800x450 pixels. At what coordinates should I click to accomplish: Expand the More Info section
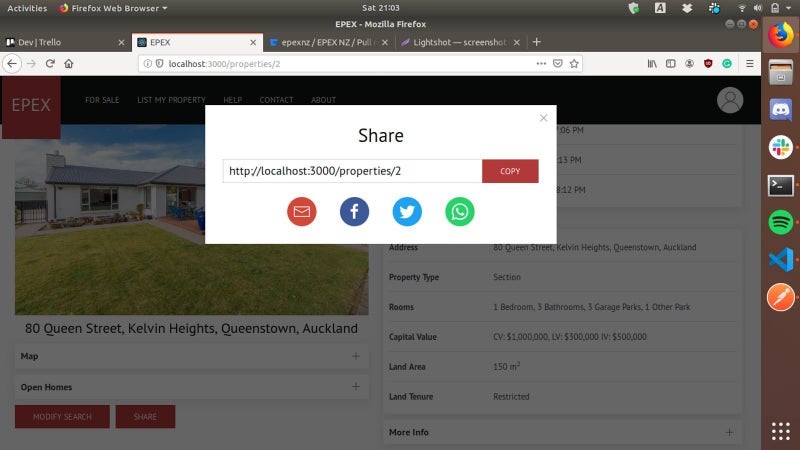click(x=562, y=432)
